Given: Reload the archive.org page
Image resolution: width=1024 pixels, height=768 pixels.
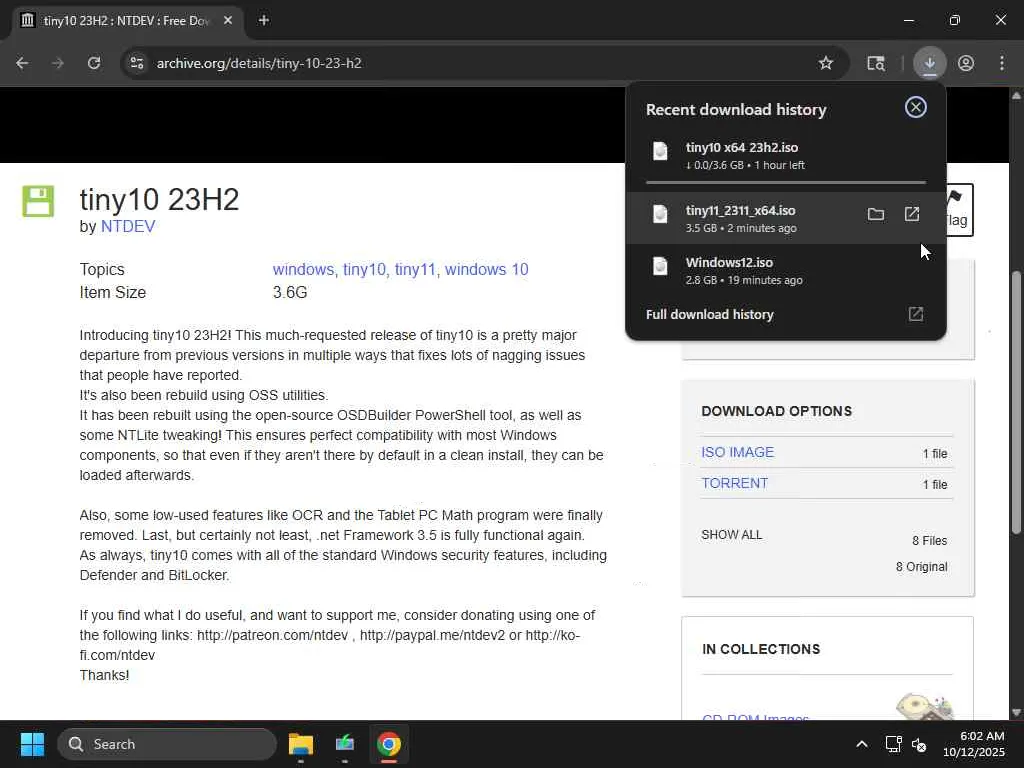Looking at the screenshot, I should 94,63.
